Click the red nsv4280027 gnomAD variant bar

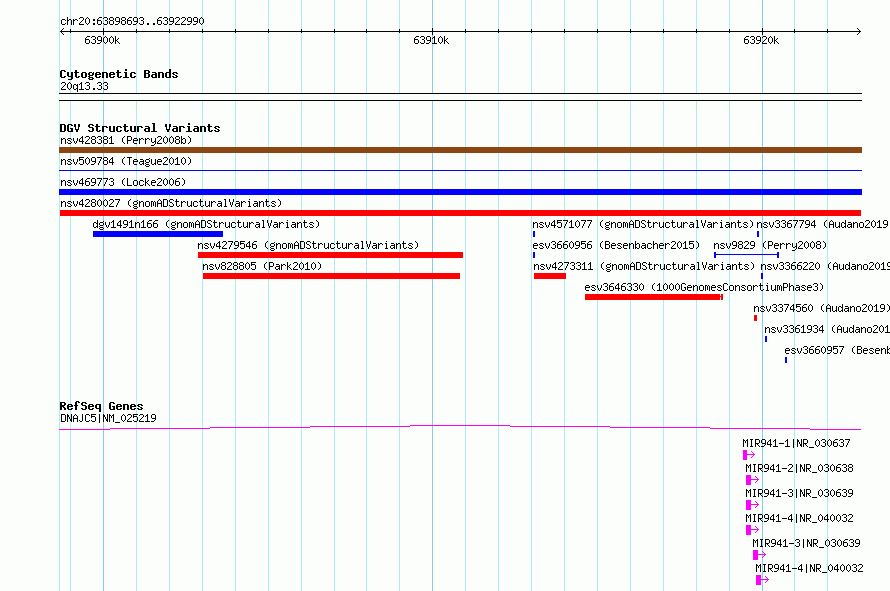tap(460, 213)
